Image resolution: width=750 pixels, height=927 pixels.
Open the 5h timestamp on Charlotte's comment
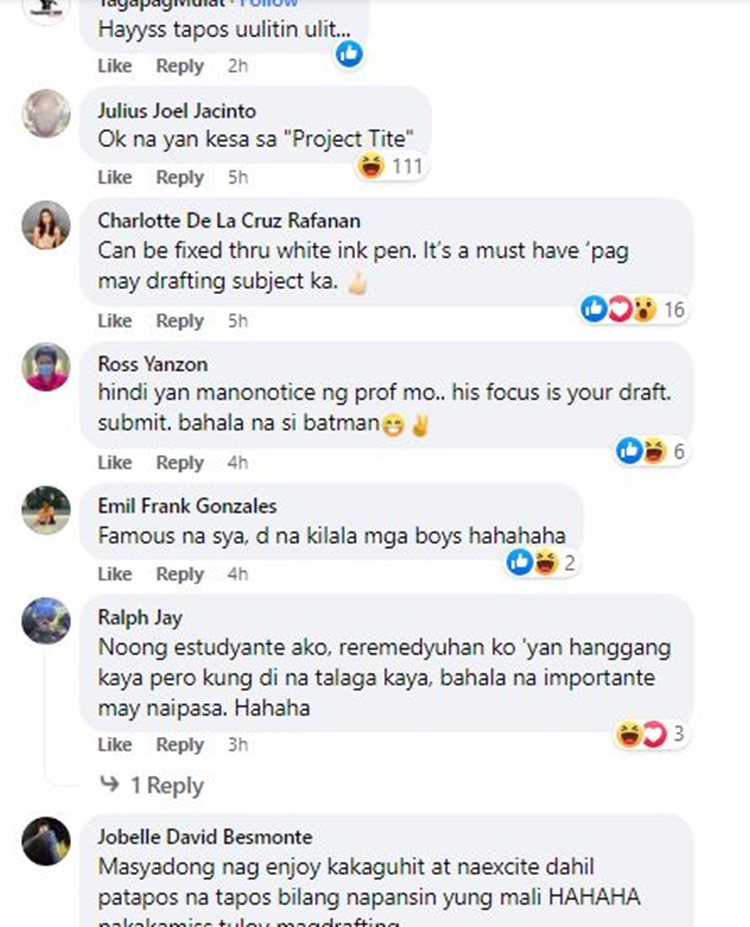pyautogui.click(x=238, y=320)
